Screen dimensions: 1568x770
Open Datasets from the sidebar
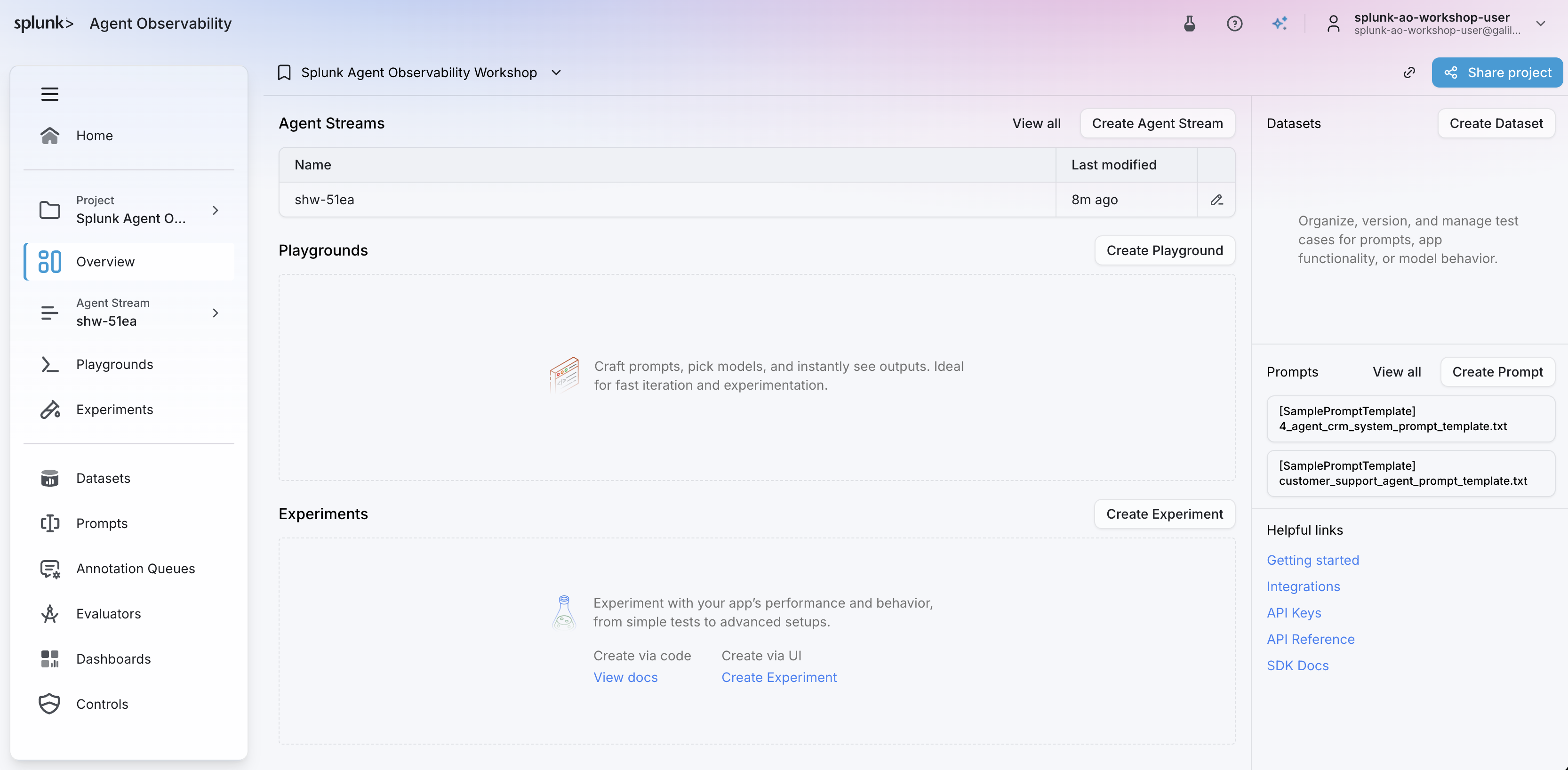129,478
